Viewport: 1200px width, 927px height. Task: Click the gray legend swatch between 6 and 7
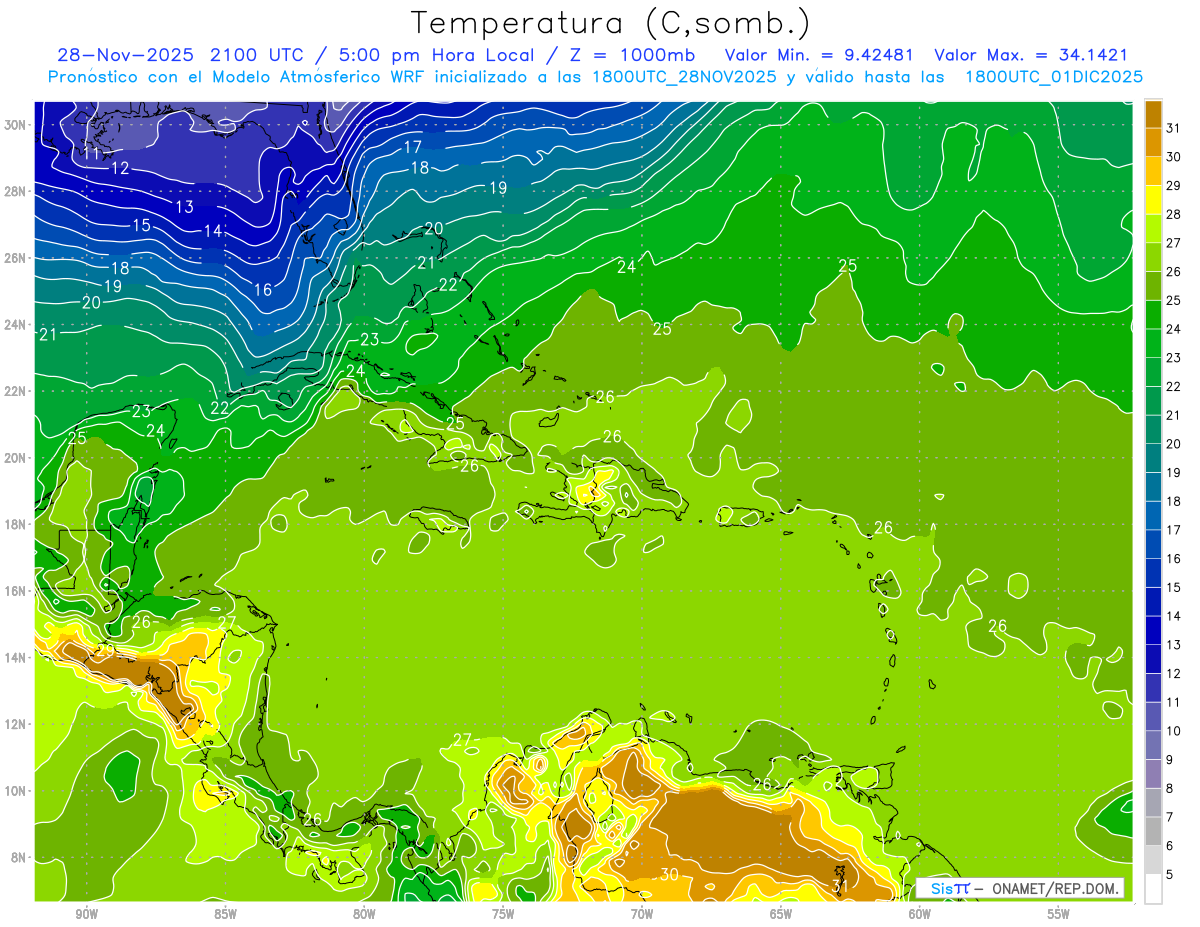tap(1153, 832)
